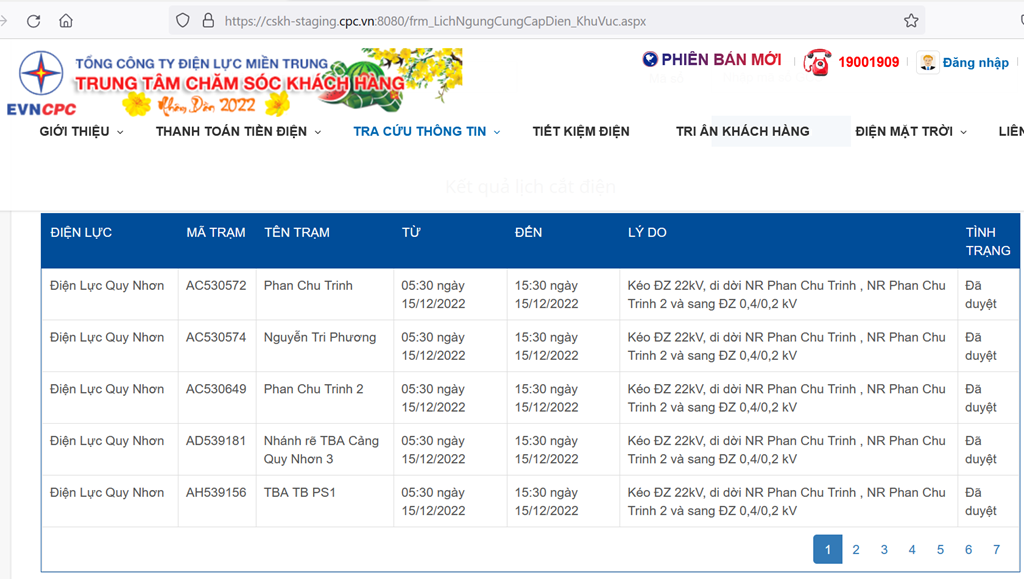Click the EVNCPC logo

(x=41, y=83)
